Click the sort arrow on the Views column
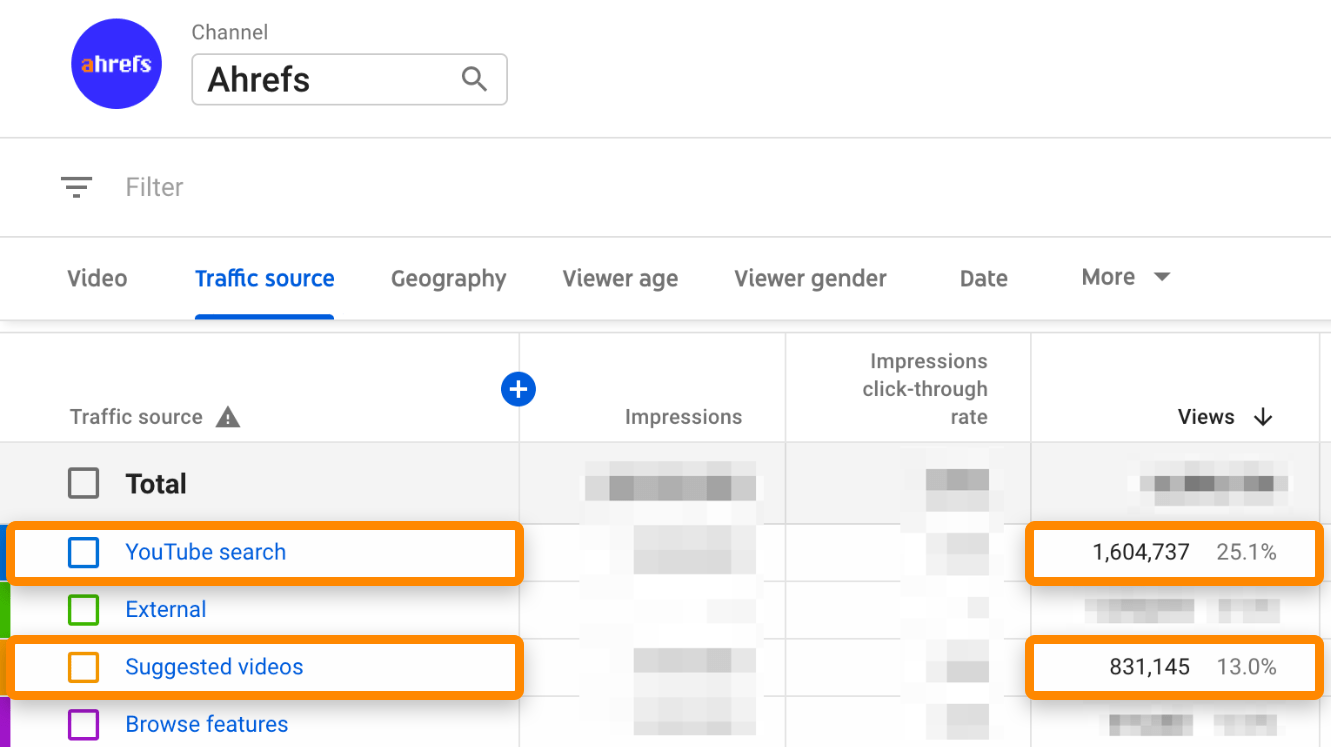Screen dimensions: 1331x747 pyautogui.click(x=1263, y=417)
